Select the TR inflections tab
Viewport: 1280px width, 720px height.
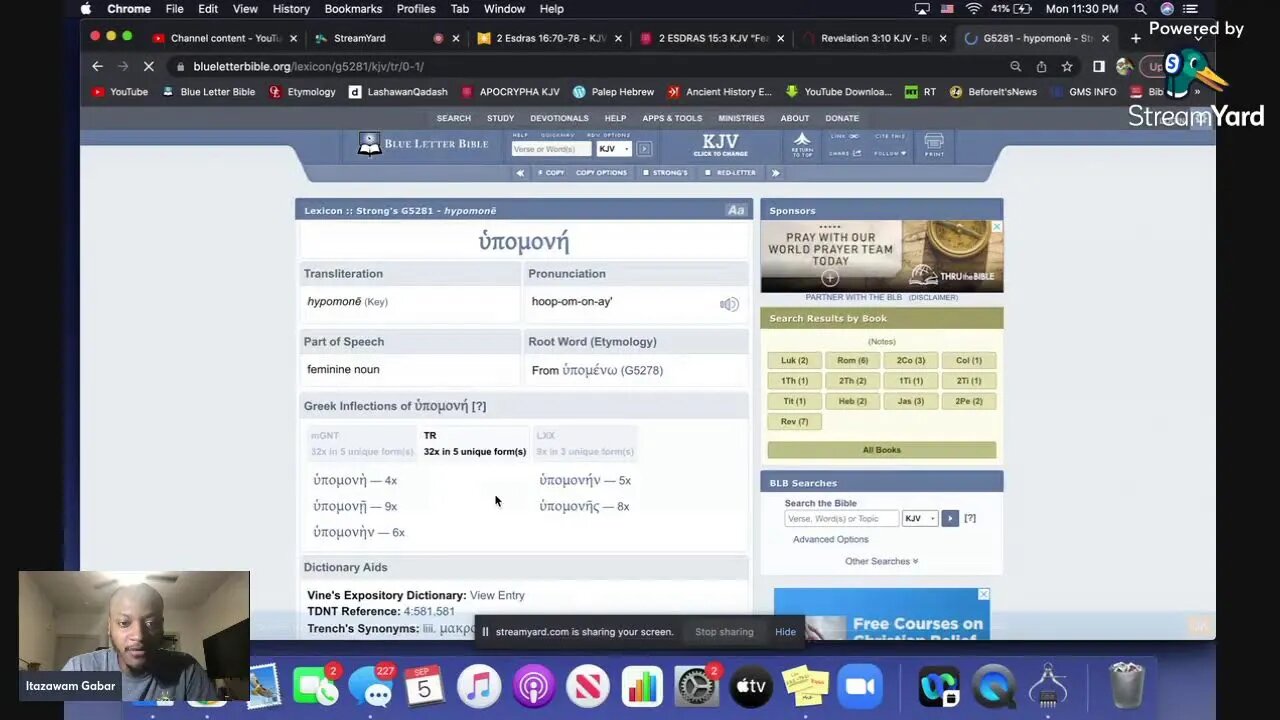(x=474, y=443)
